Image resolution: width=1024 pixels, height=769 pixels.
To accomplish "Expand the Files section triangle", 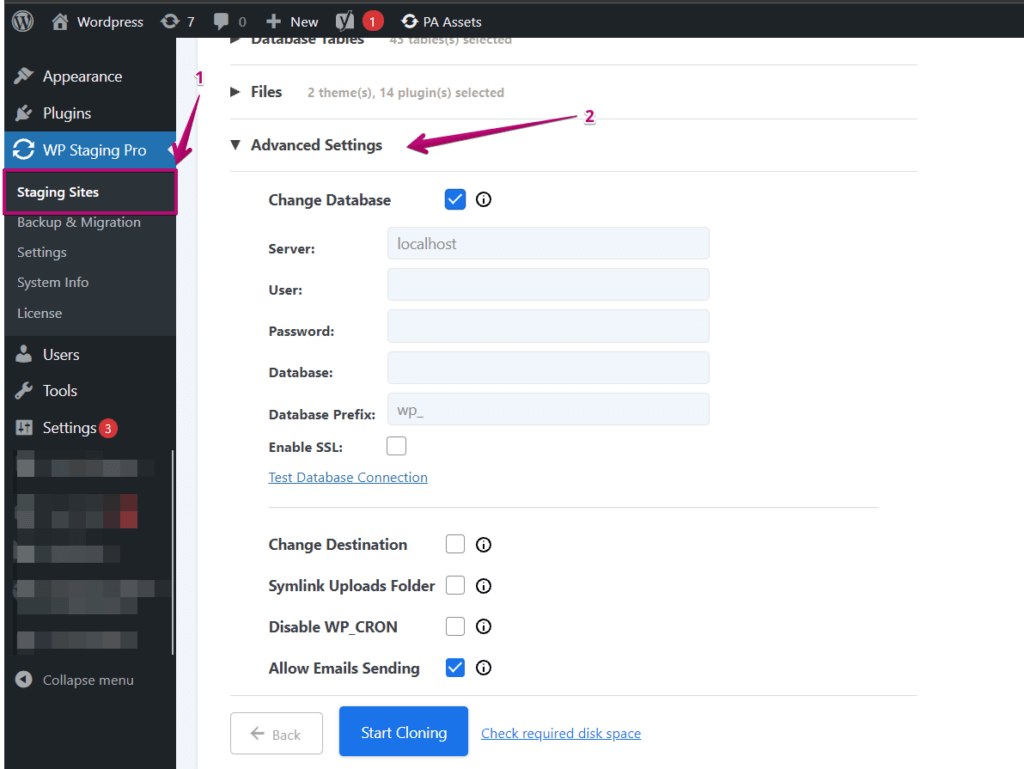I will coord(235,92).
